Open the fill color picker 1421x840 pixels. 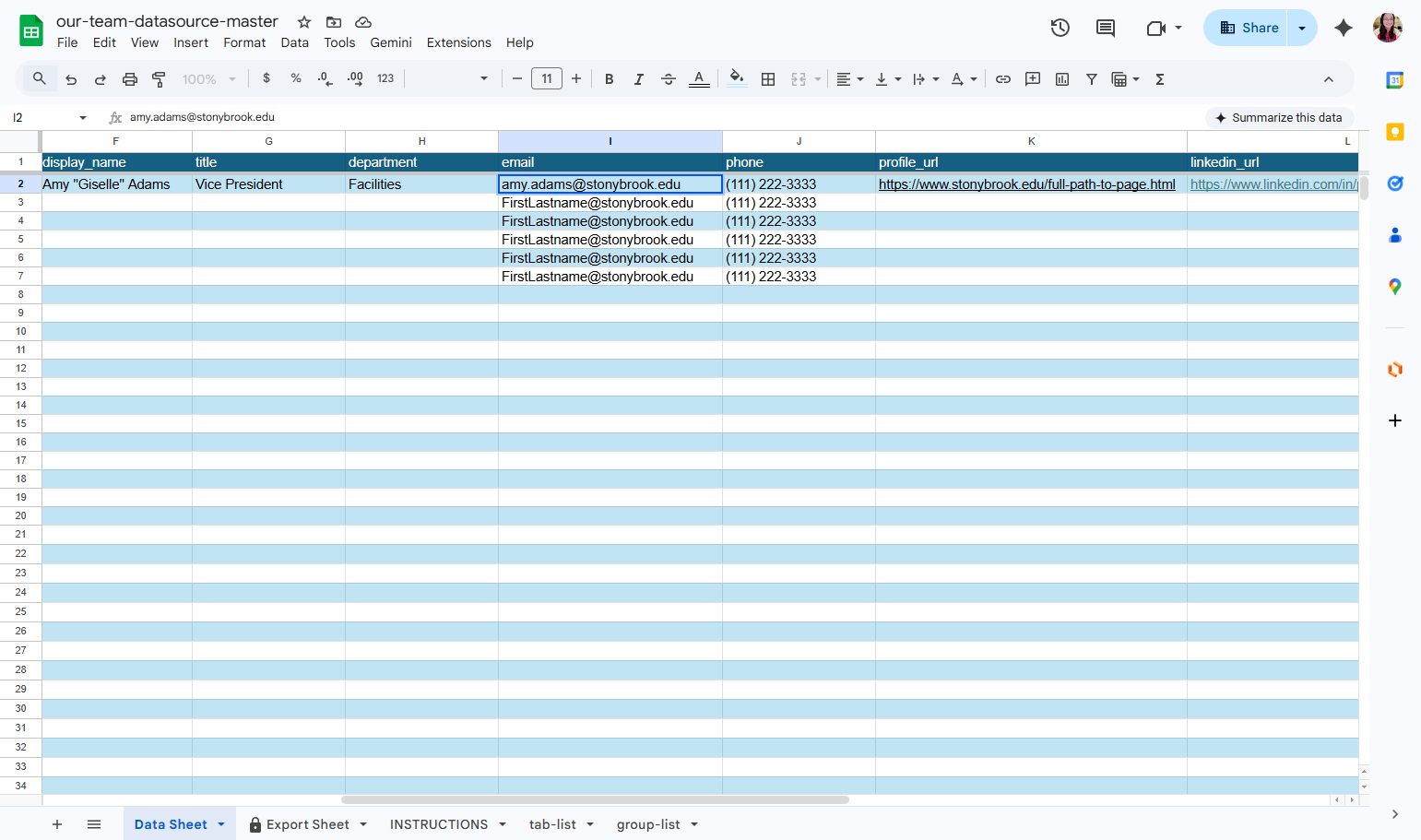coord(736,79)
